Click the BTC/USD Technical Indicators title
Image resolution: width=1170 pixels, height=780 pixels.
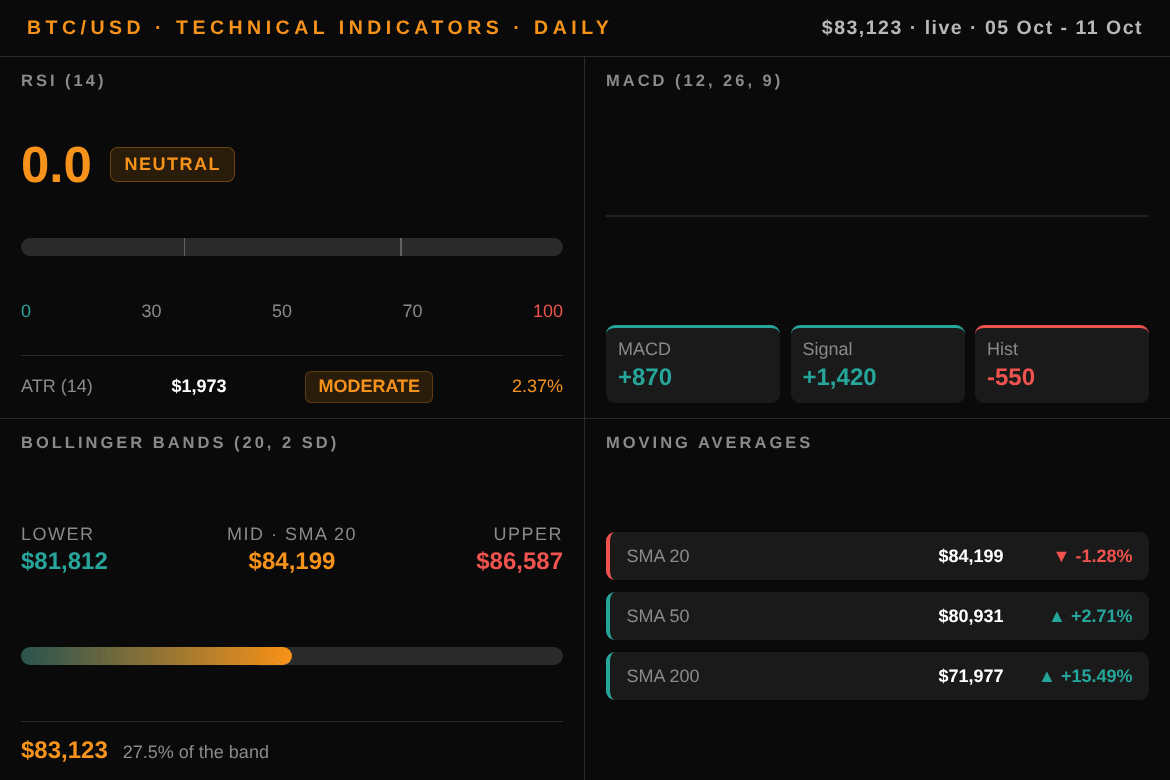coord(319,28)
